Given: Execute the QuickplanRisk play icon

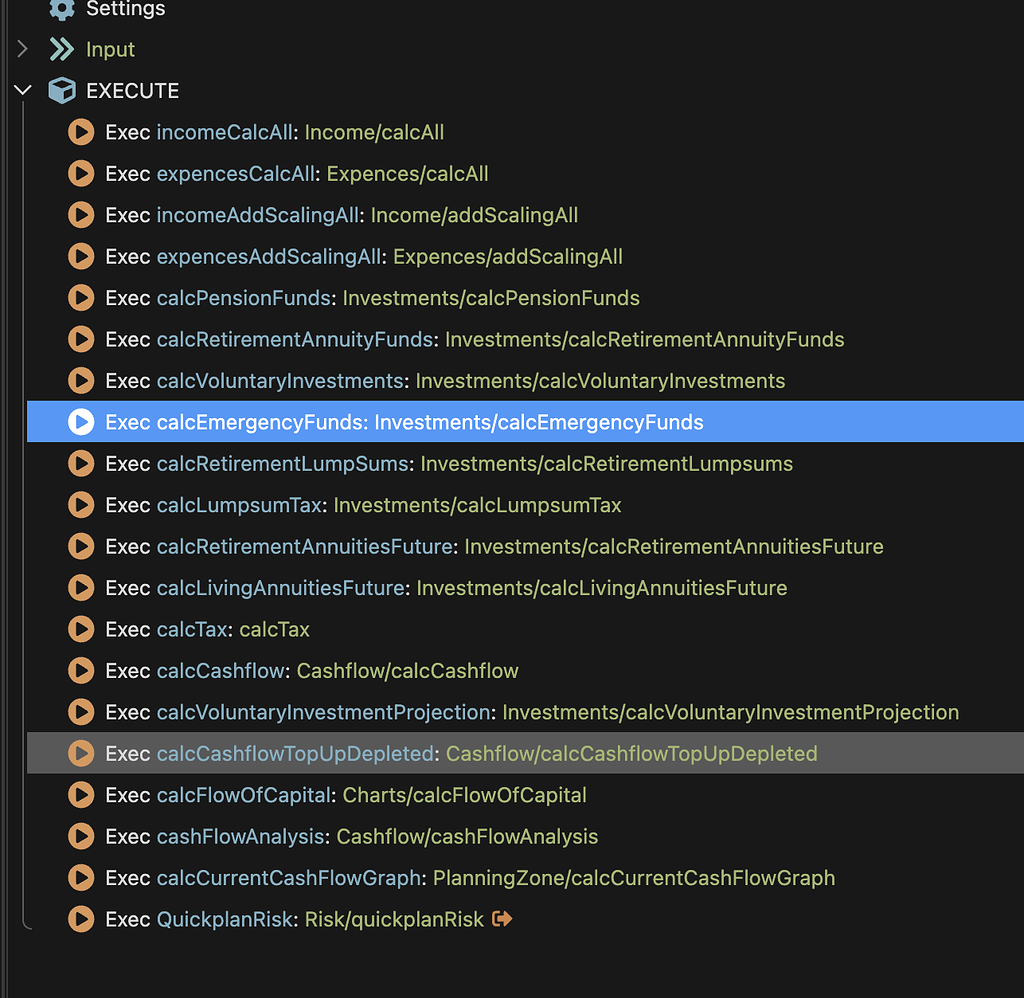Looking at the screenshot, I should point(81,918).
